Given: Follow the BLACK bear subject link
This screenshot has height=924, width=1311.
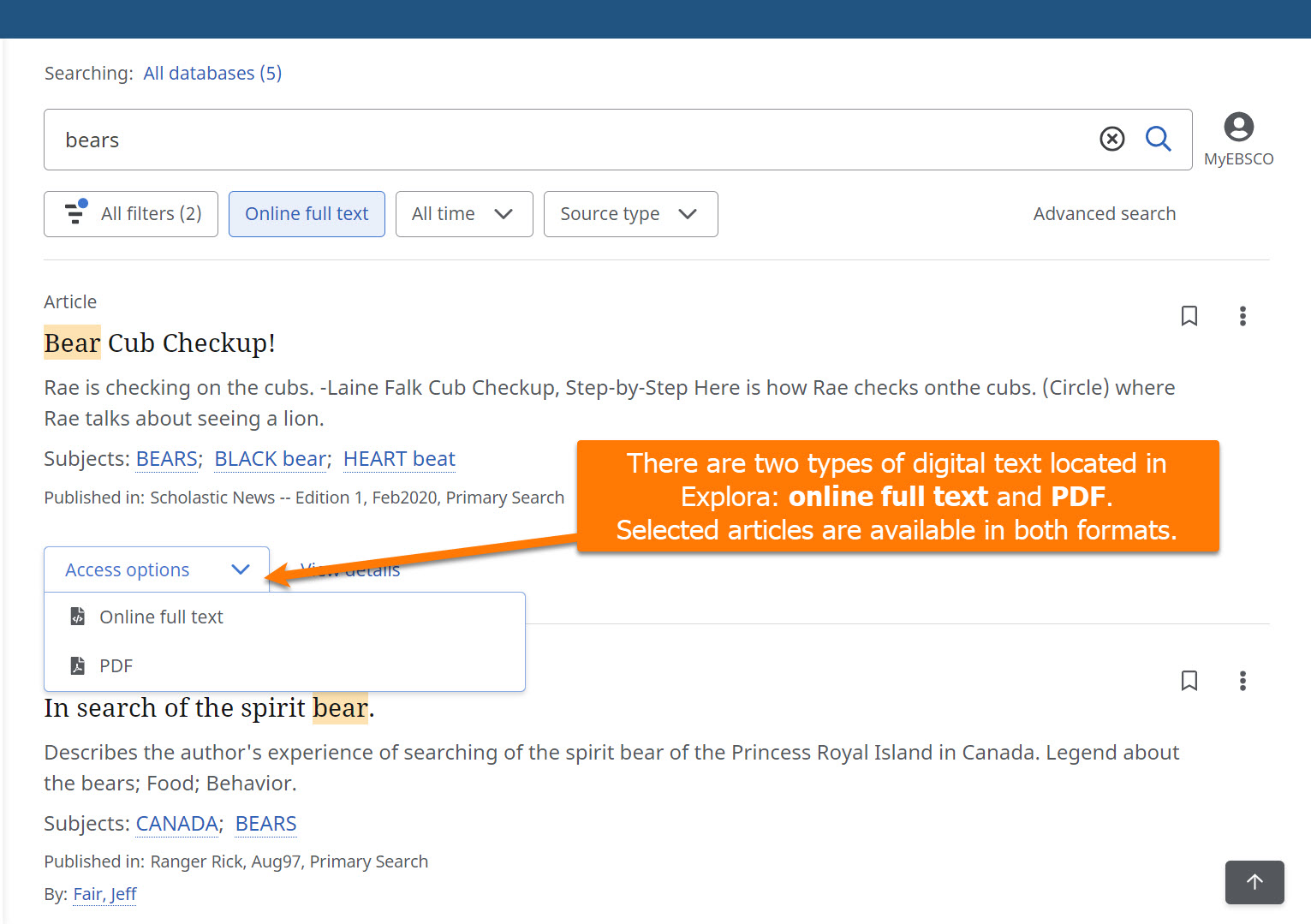Looking at the screenshot, I should click(270, 459).
